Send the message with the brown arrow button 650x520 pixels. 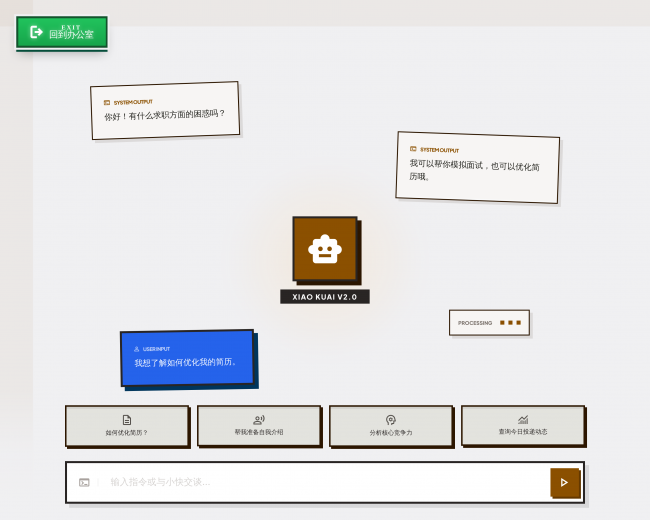point(565,482)
